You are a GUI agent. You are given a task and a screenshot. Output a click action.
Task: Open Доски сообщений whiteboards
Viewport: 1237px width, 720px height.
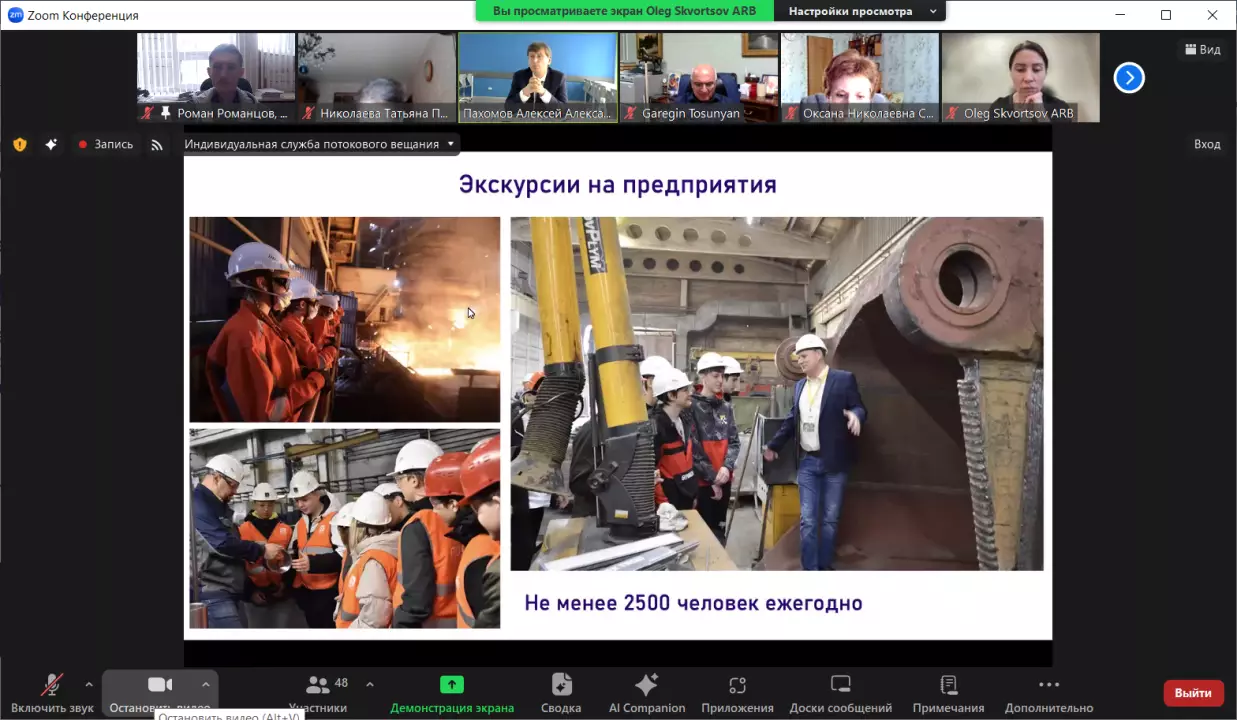coord(840,693)
